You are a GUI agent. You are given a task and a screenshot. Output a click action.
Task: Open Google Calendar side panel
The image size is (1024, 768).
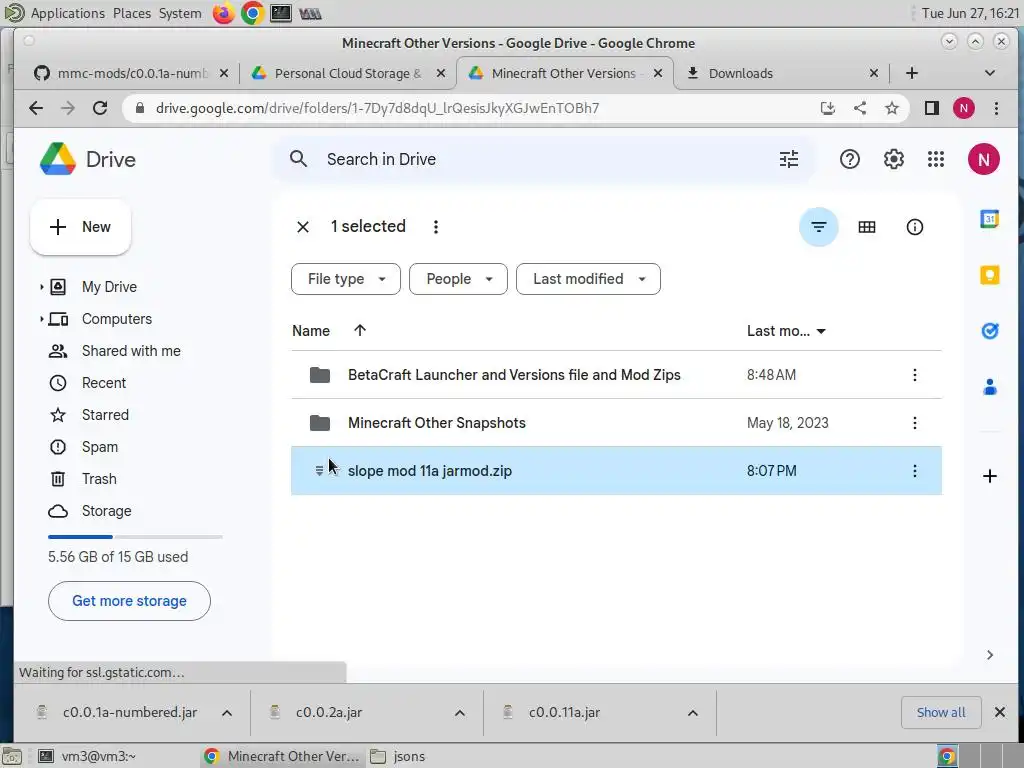pyautogui.click(x=989, y=219)
